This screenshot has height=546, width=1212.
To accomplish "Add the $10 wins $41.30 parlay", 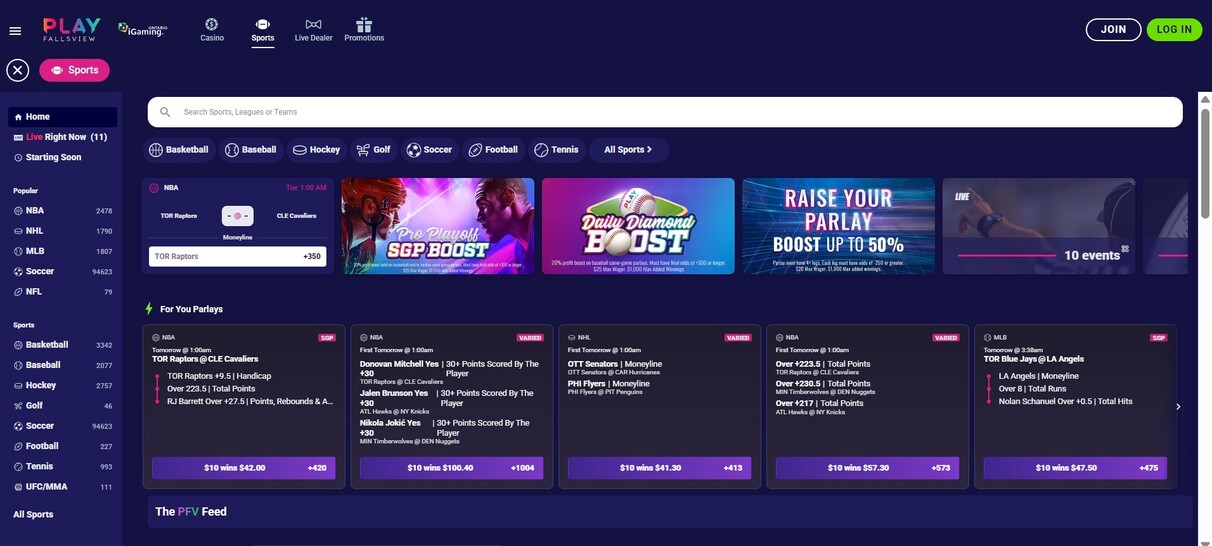I will [x=660, y=468].
